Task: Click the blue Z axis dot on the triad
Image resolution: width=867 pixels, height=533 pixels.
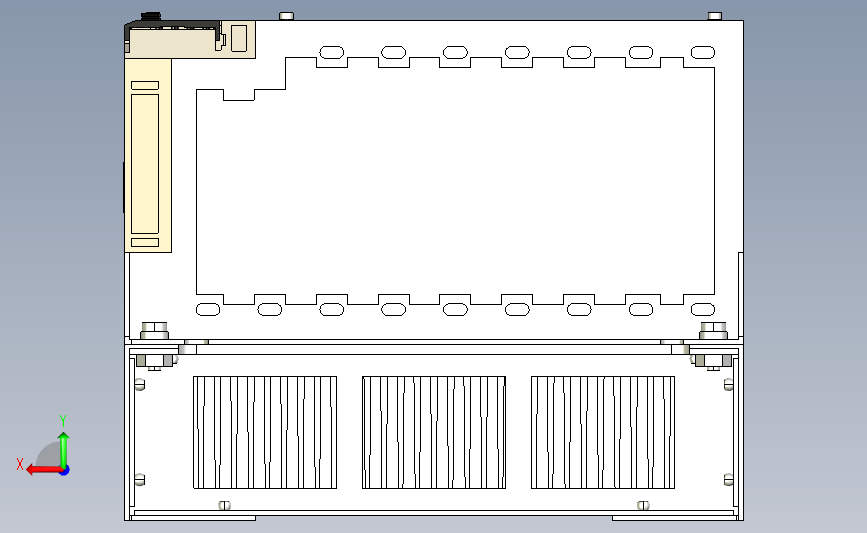Action: click(x=65, y=471)
